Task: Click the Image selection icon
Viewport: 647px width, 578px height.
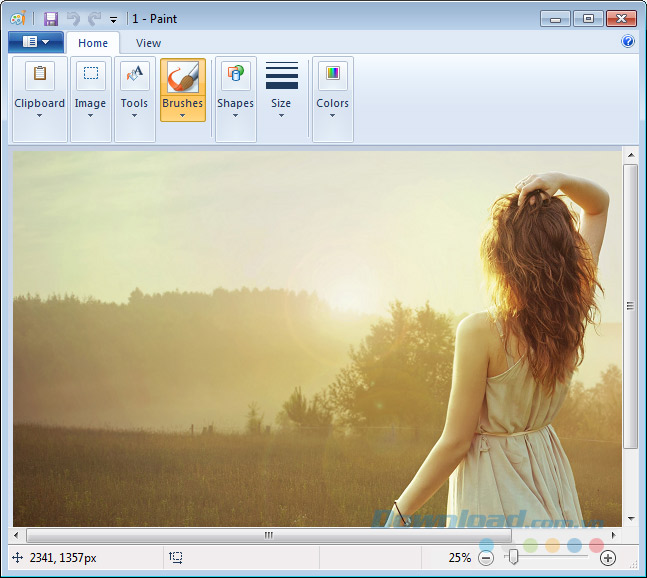Action: coord(90,76)
